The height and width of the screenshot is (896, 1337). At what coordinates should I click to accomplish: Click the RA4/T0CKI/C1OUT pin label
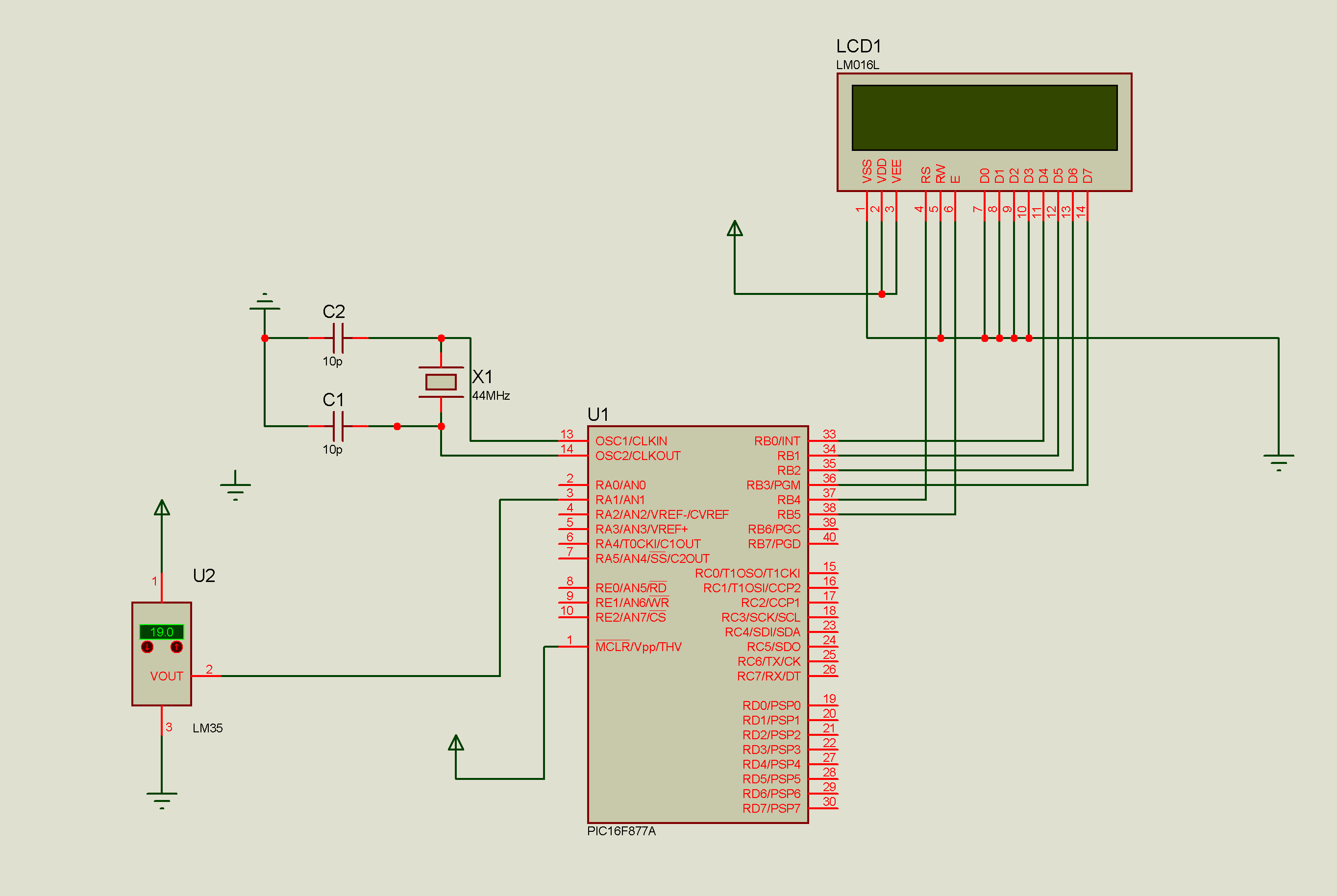(x=648, y=544)
